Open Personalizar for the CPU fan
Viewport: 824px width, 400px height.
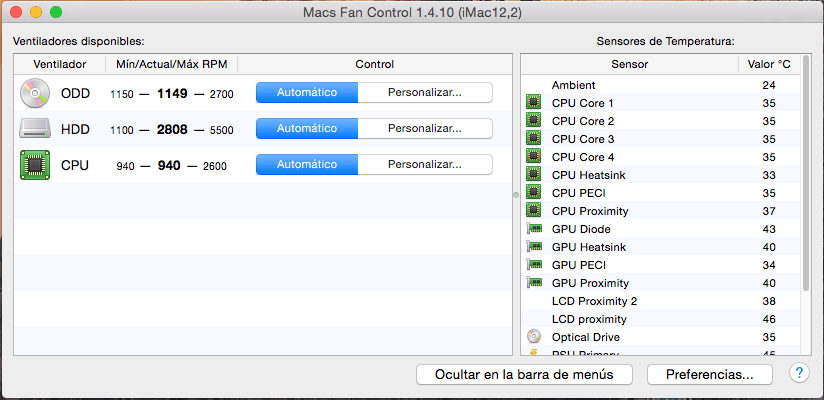pos(425,165)
